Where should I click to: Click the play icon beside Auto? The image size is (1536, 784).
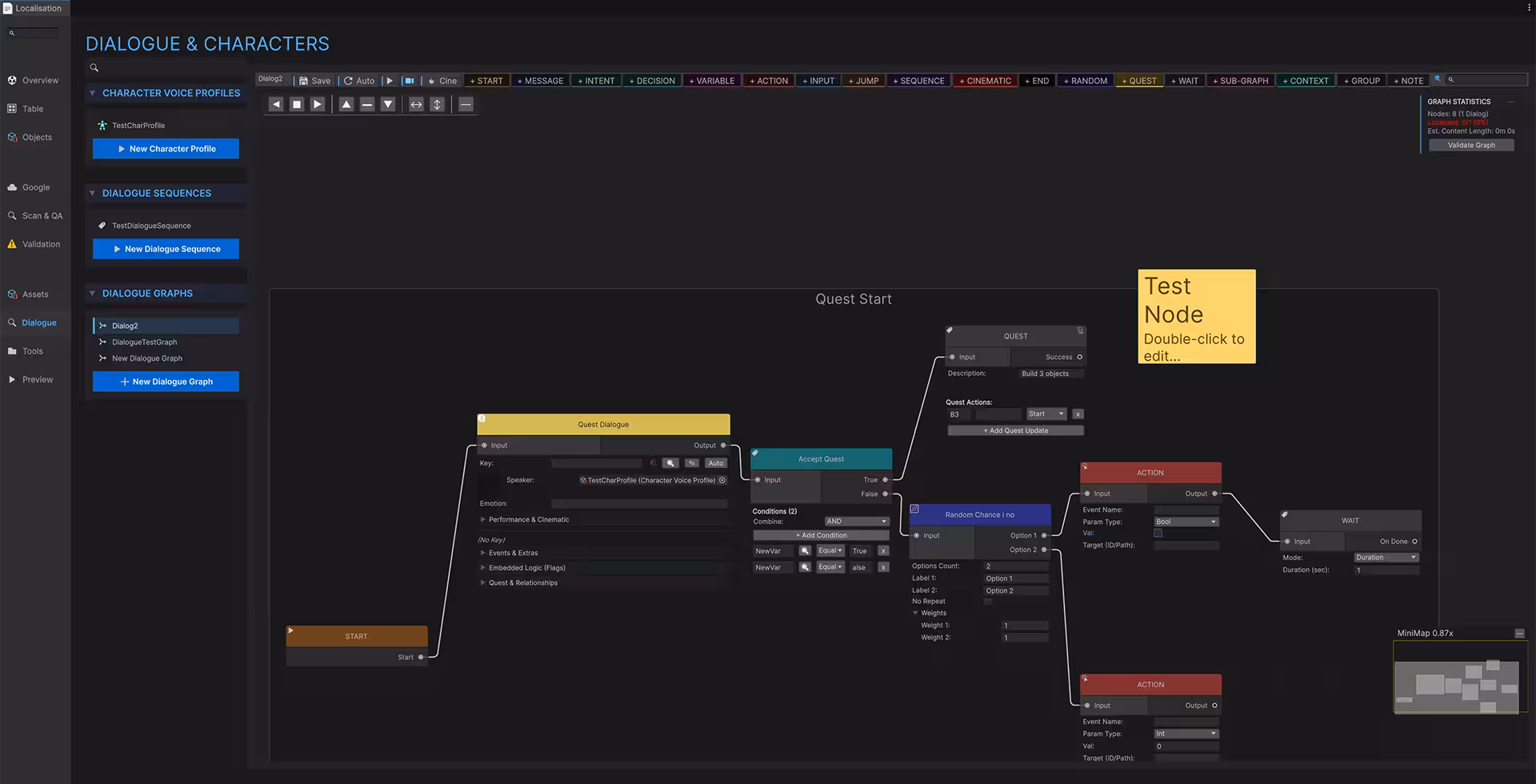click(390, 81)
